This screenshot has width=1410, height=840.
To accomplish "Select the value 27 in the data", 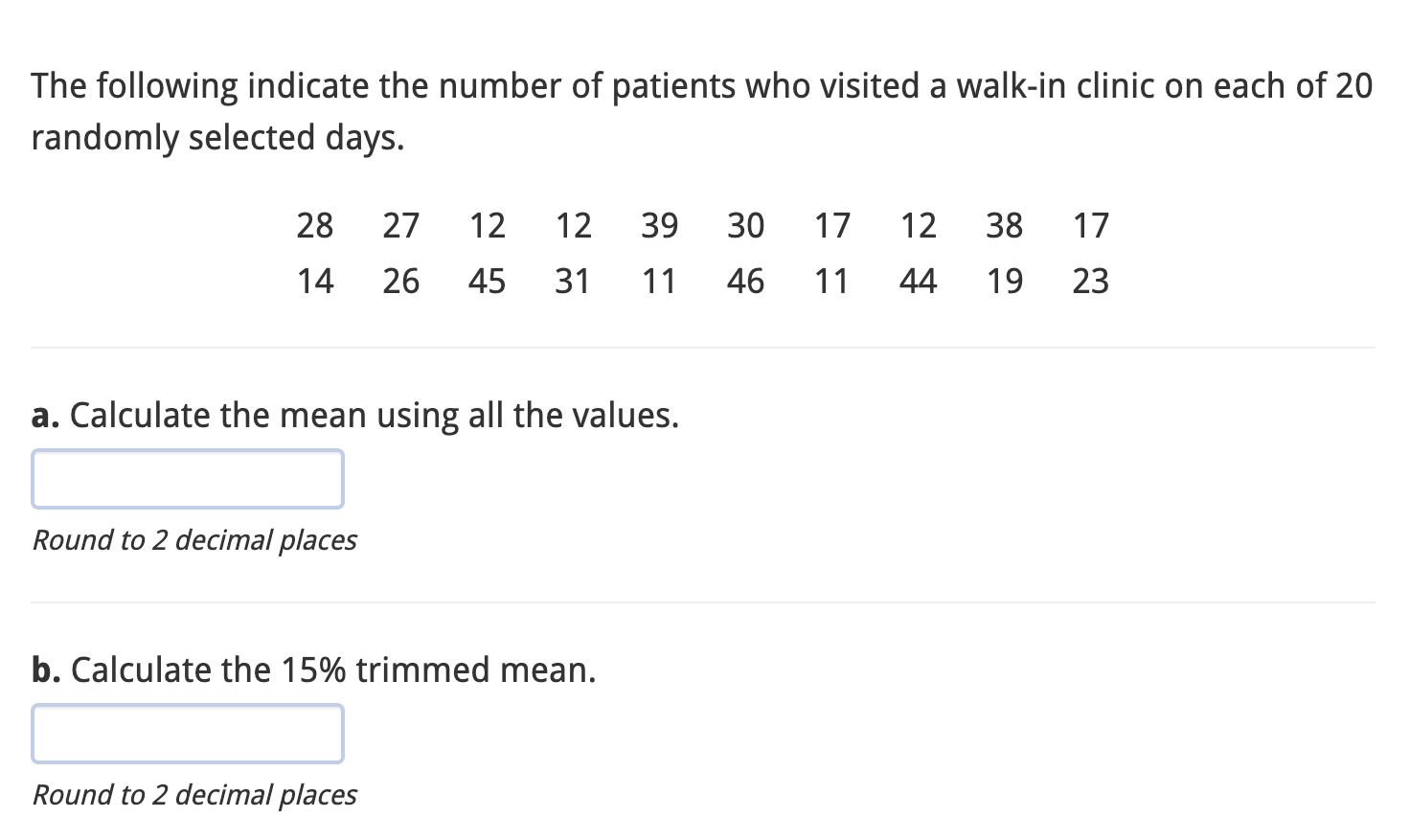I will pyautogui.click(x=400, y=225).
